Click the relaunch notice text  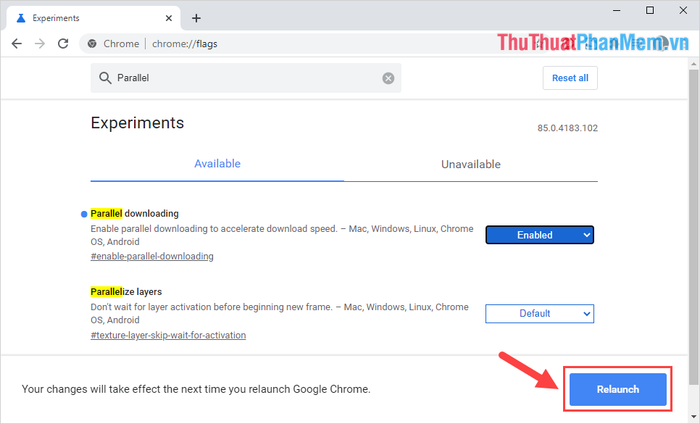pos(196,389)
